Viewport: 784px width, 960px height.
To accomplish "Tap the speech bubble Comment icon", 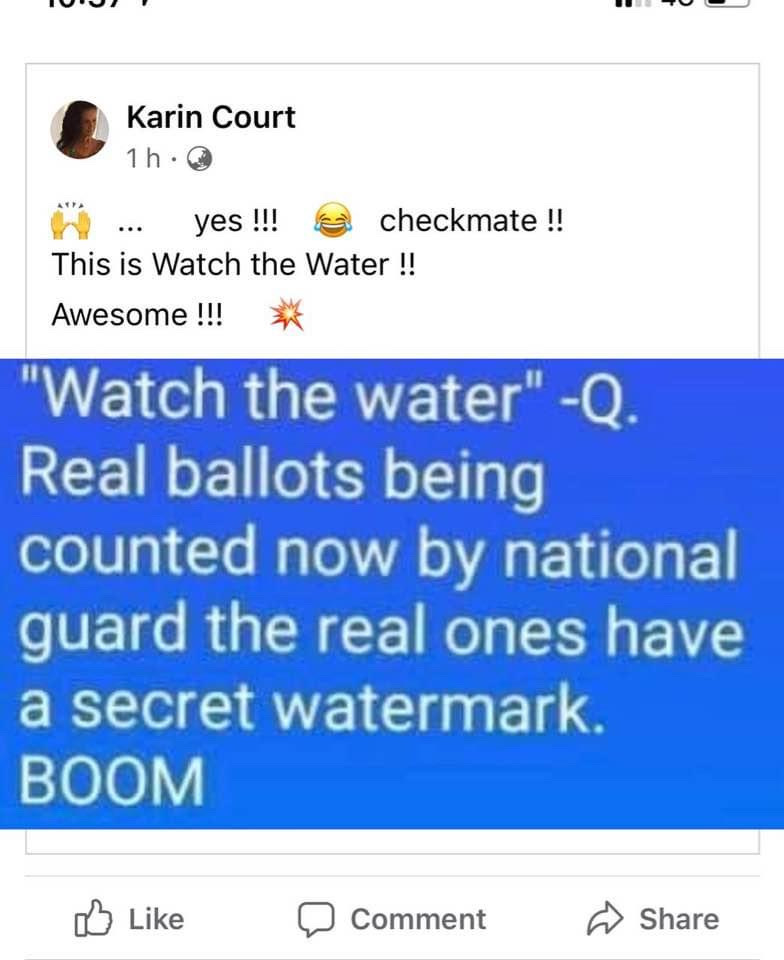I will coord(316,919).
